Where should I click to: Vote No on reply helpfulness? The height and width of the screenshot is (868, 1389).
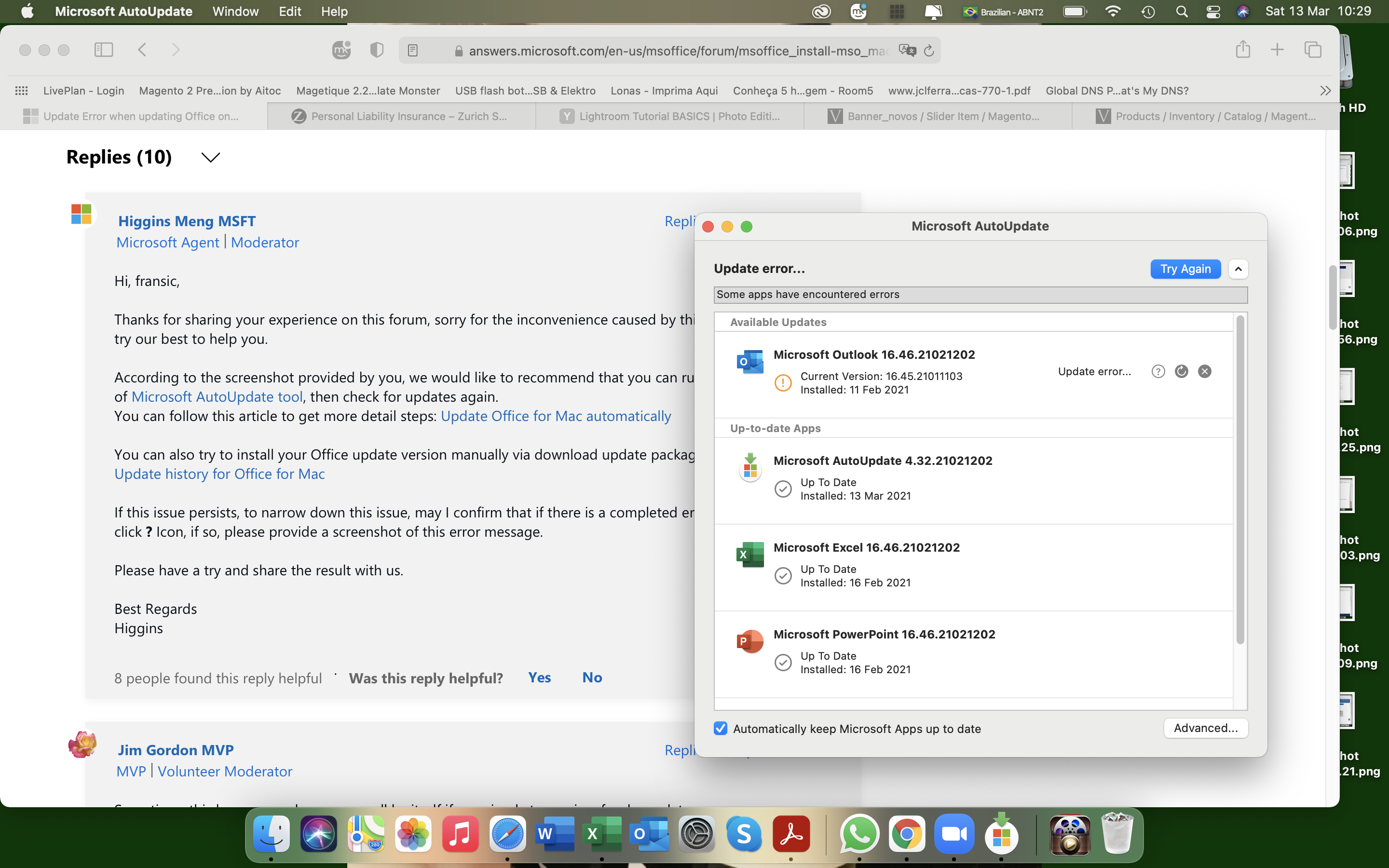[592, 678]
